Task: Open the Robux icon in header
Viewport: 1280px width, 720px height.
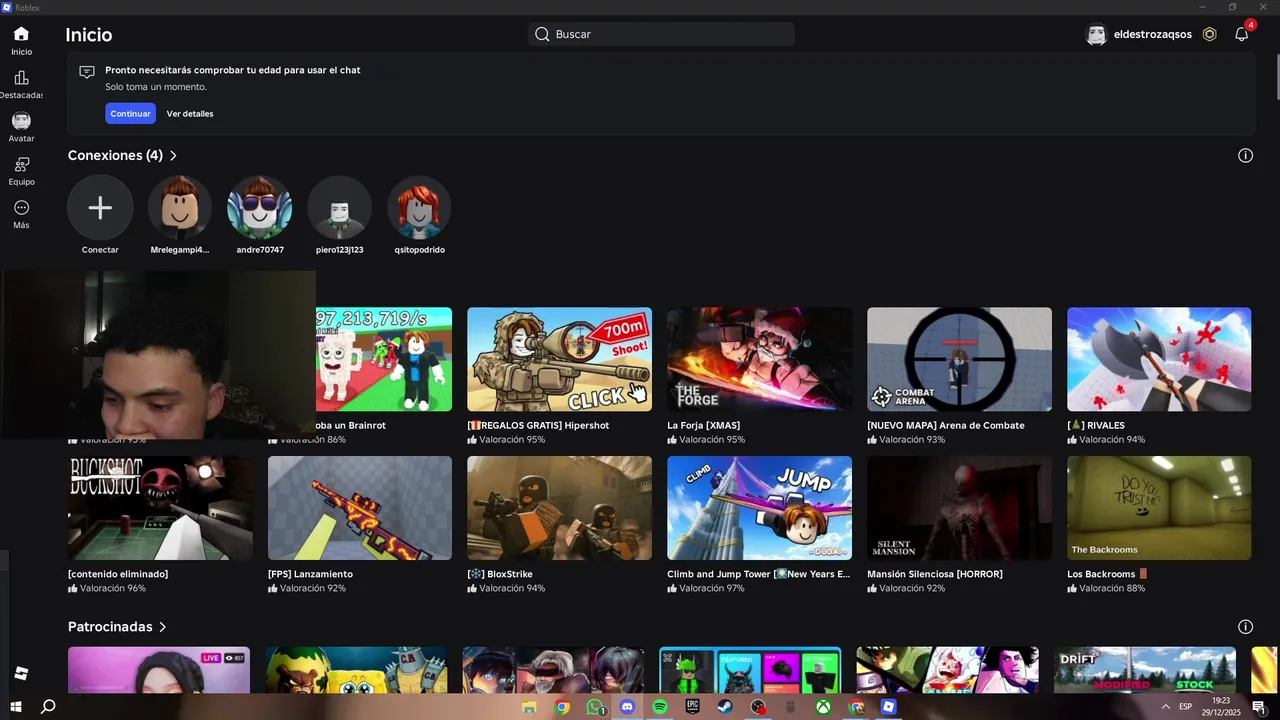Action: pos(1209,34)
